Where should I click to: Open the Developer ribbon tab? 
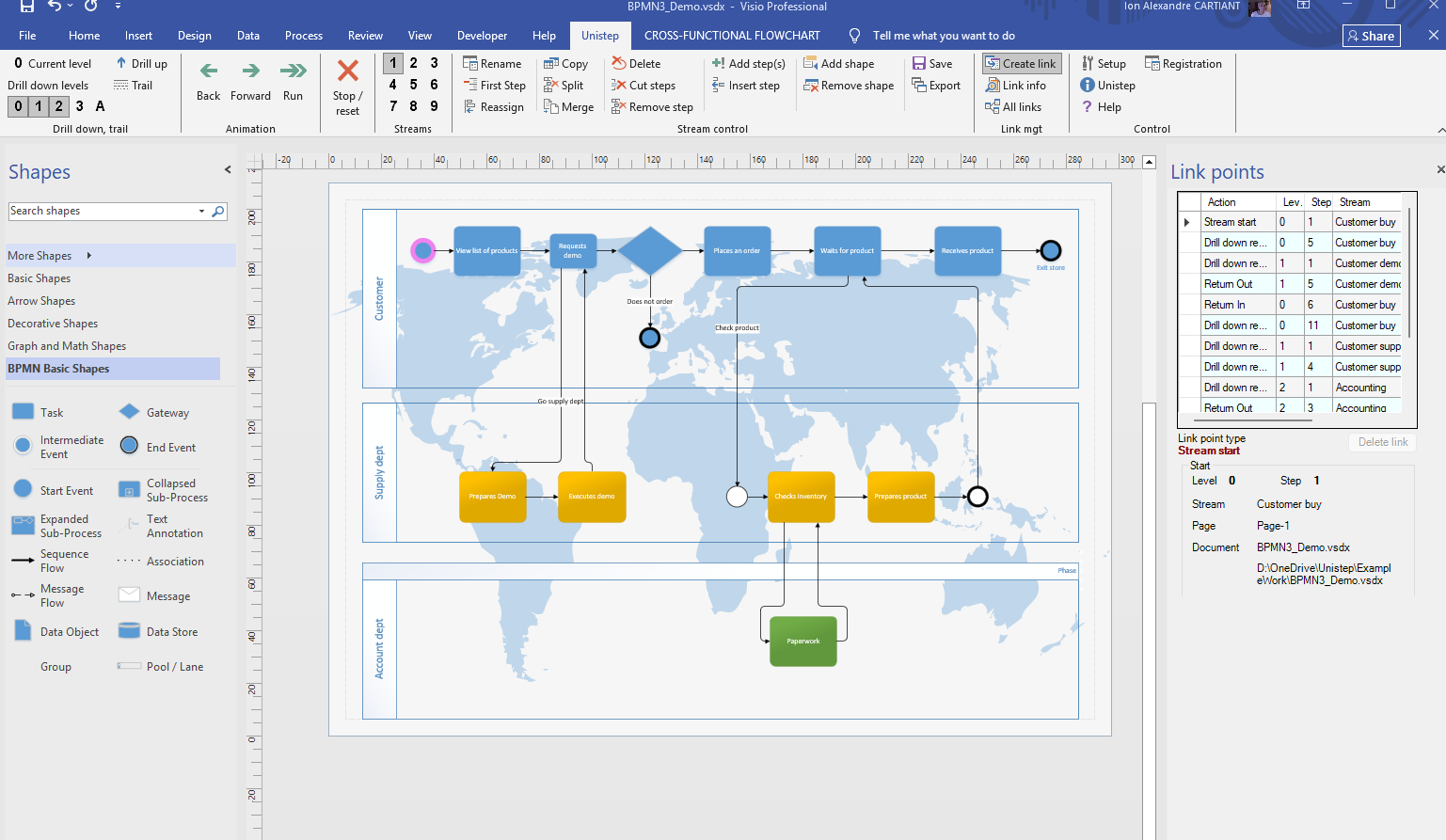482,36
